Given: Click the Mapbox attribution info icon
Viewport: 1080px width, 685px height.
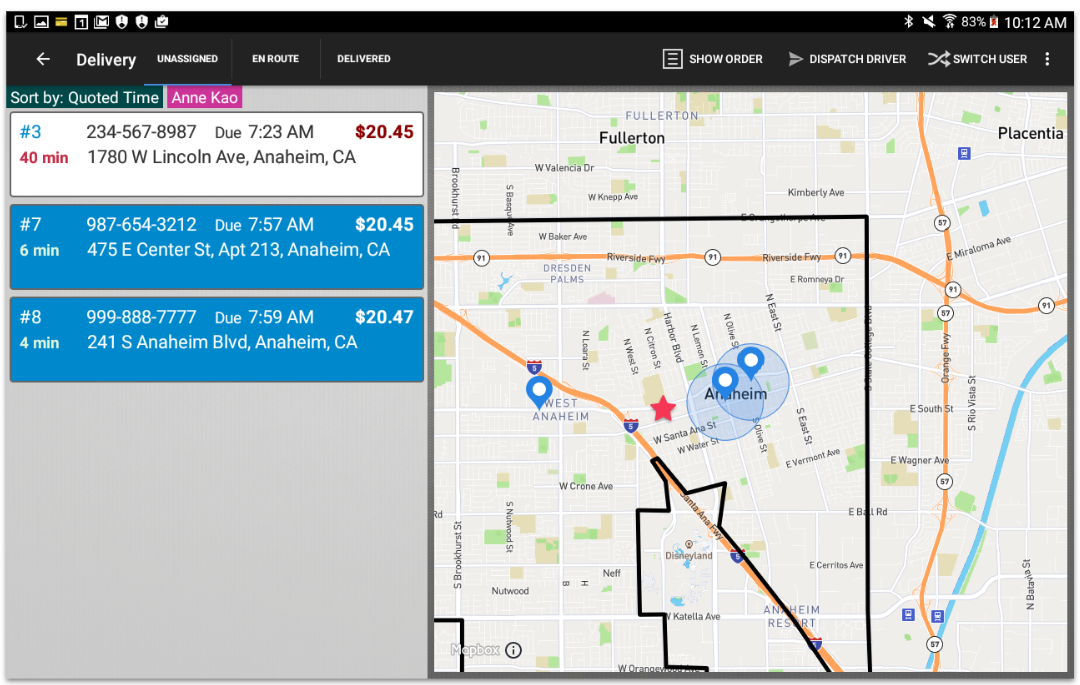Looking at the screenshot, I should point(513,650).
